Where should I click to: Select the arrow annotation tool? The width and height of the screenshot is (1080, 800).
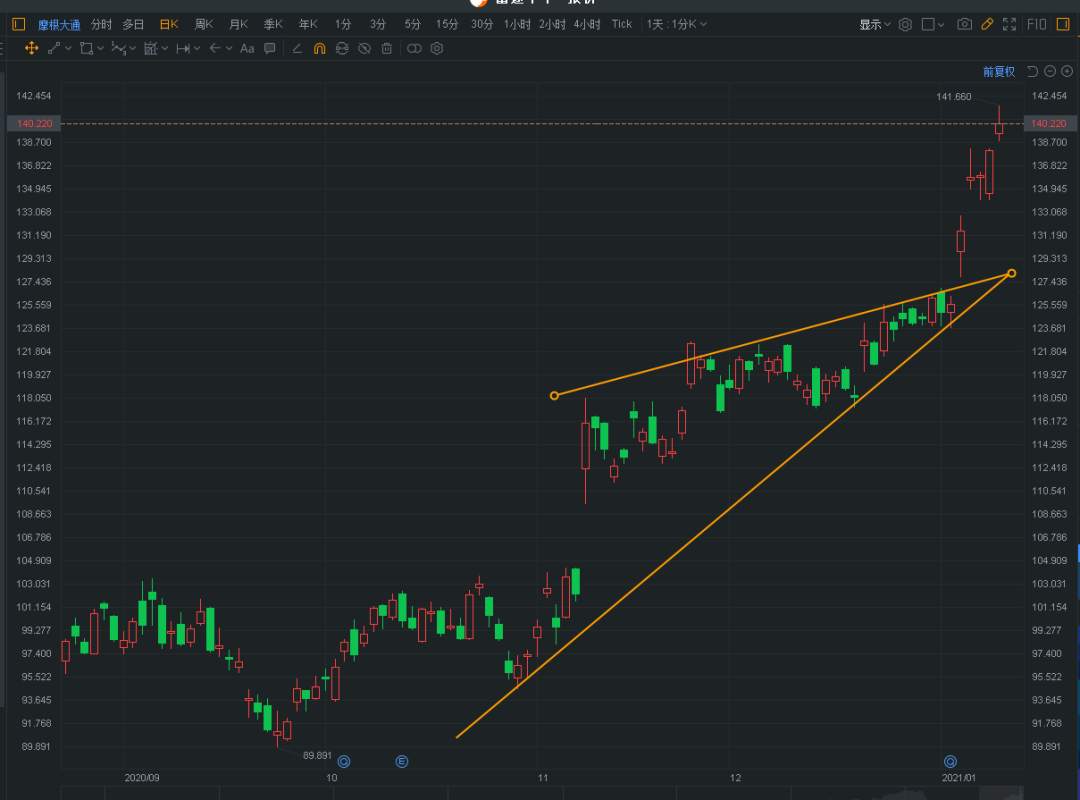pos(215,48)
